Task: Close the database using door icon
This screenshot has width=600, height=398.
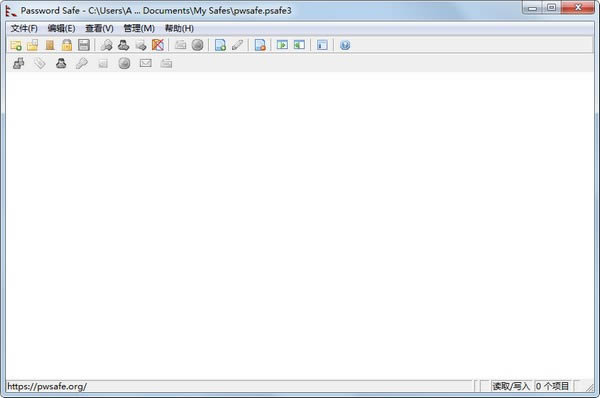Action: 50,45
